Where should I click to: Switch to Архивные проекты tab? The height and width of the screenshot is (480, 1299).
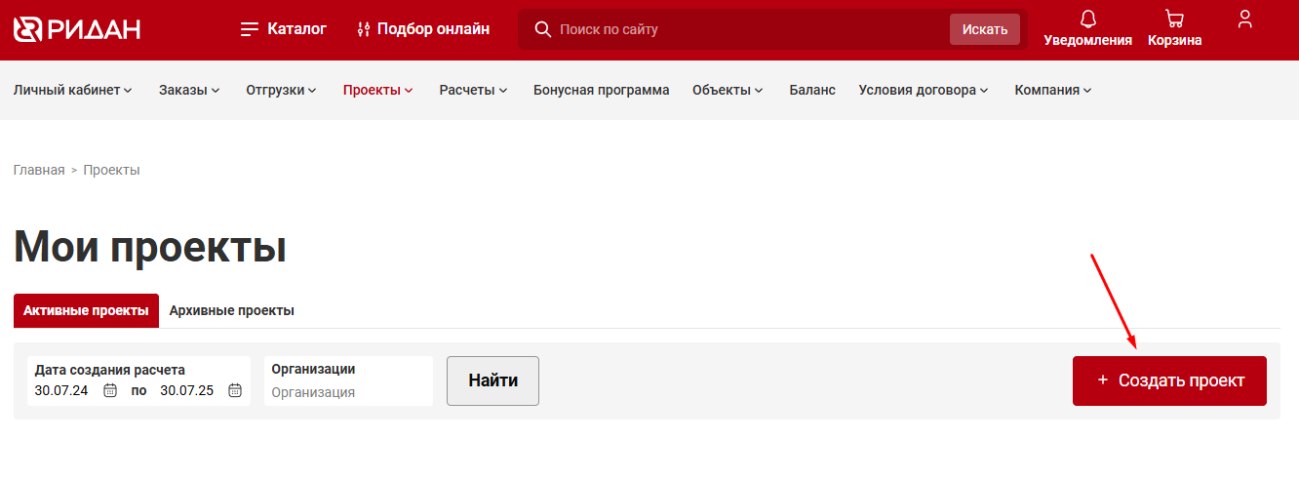[x=232, y=311]
